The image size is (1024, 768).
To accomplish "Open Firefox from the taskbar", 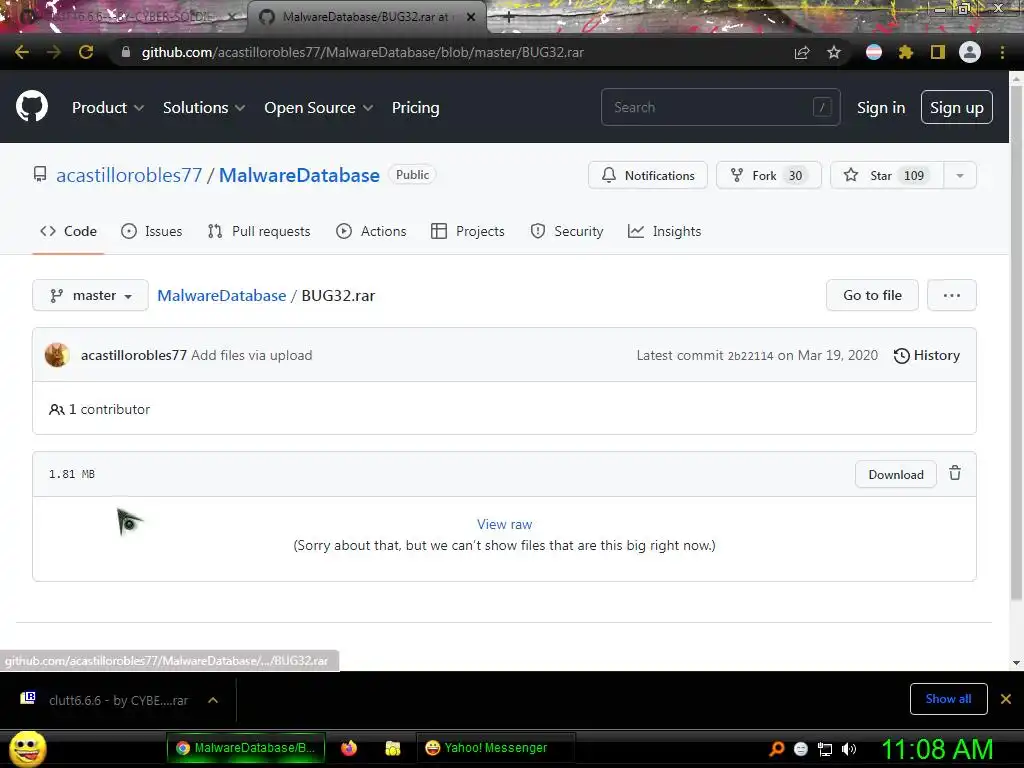I will 349,748.
